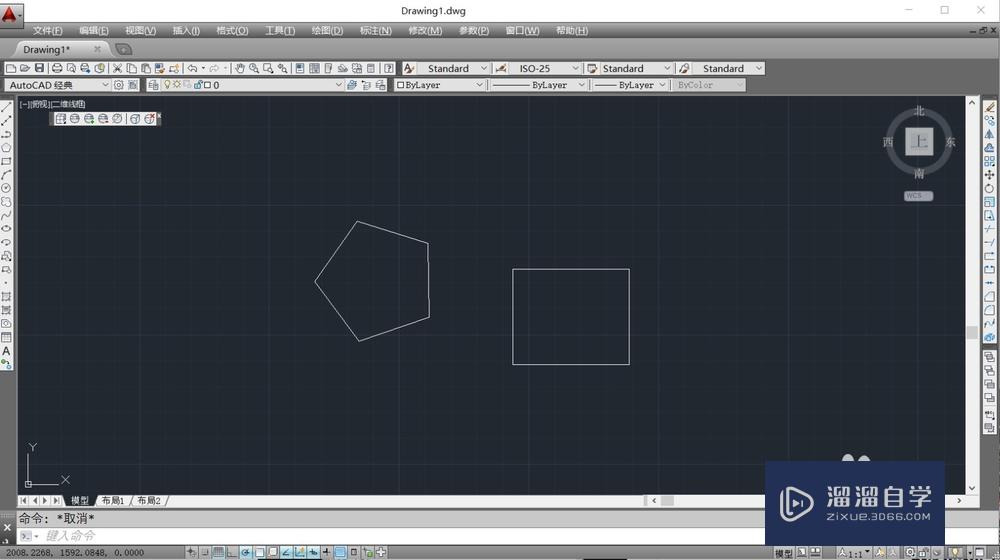The image size is (1000, 560).
Task: Toggle layer 0 lock state
Action: point(198,85)
